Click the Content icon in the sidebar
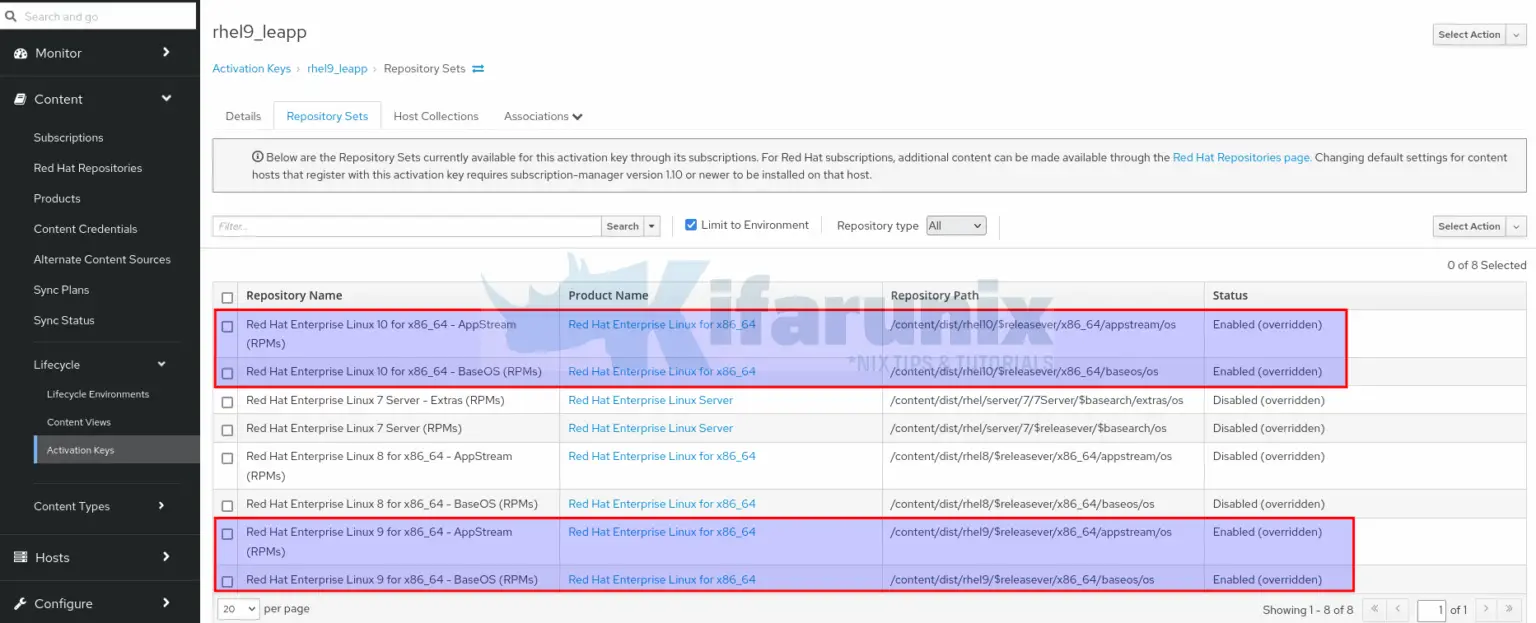 18,99
